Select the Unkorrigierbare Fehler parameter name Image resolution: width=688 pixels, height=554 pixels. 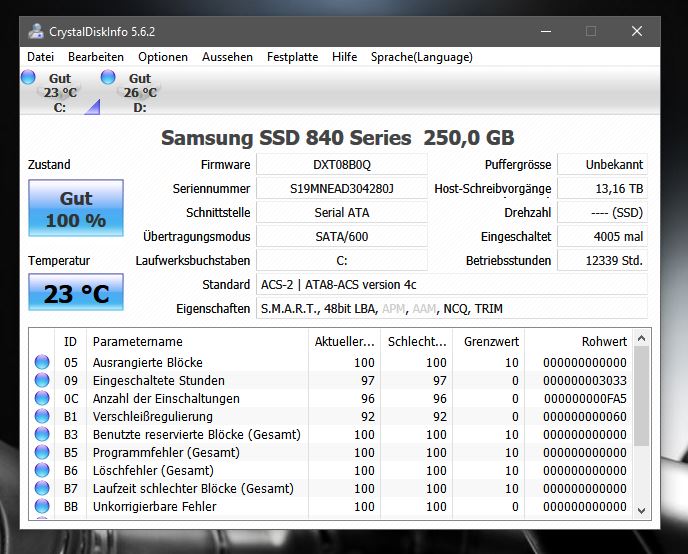coord(154,506)
